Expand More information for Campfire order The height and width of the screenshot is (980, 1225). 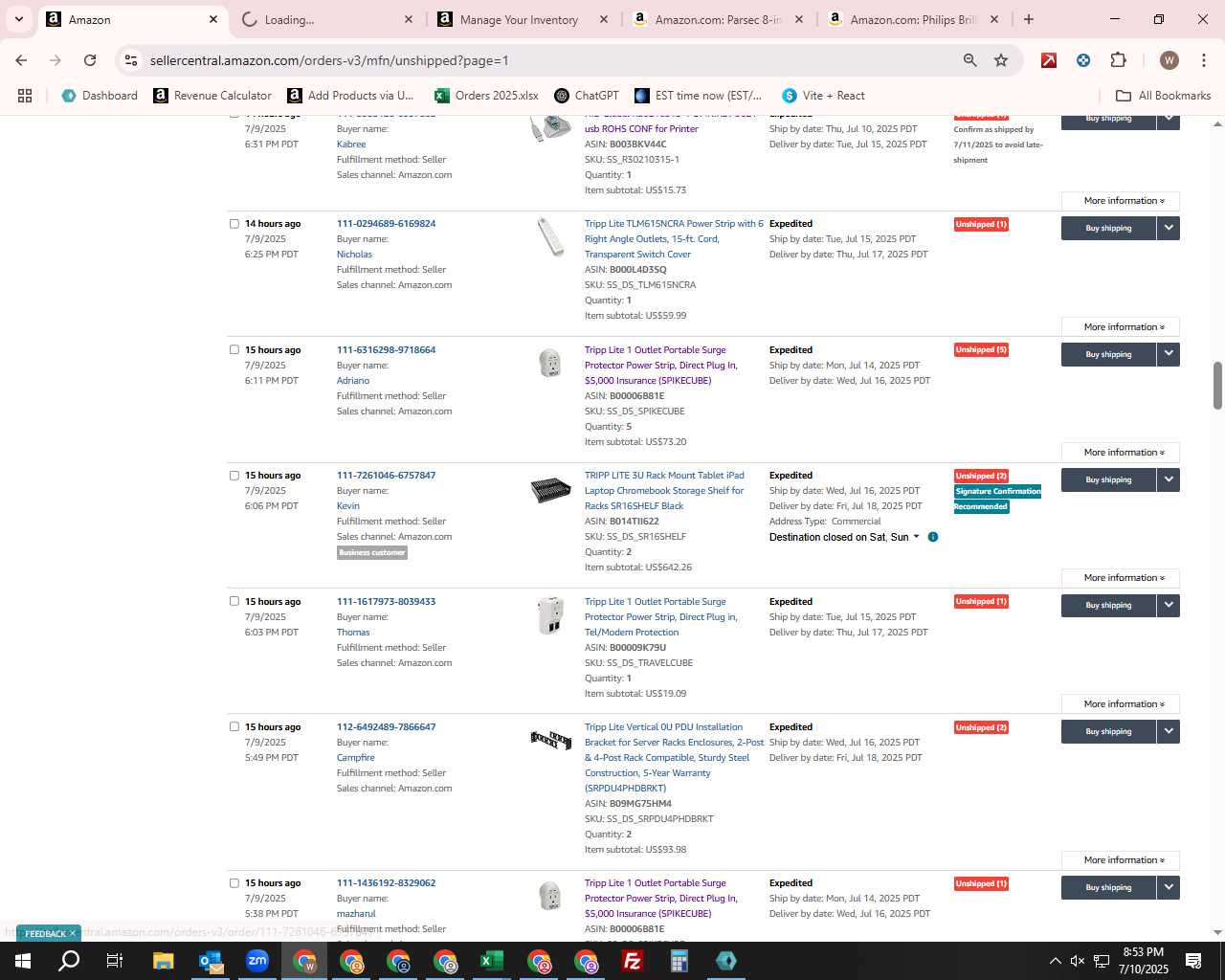[x=1121, y=860]
